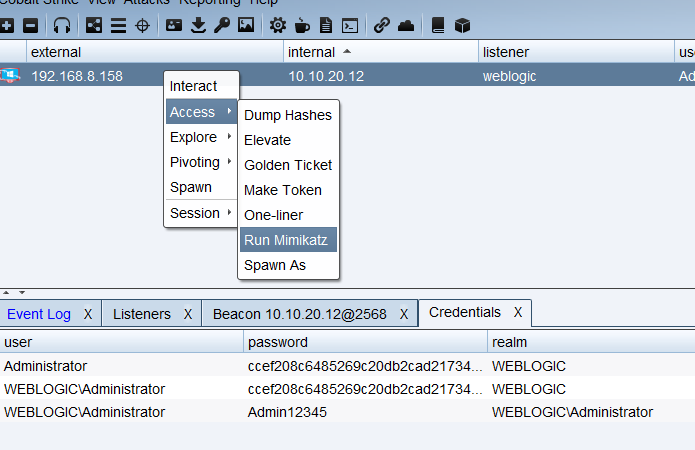
Task: Open keystrokes via the key icon
Action: pyautogui.click(x=222, y=25)
